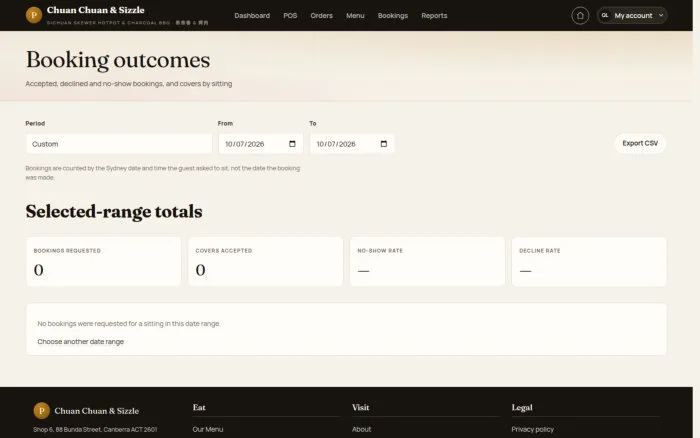Select the Covers Accepted stat card
Image resolution: width=700 pixels, height=438 pixels.
266,262
